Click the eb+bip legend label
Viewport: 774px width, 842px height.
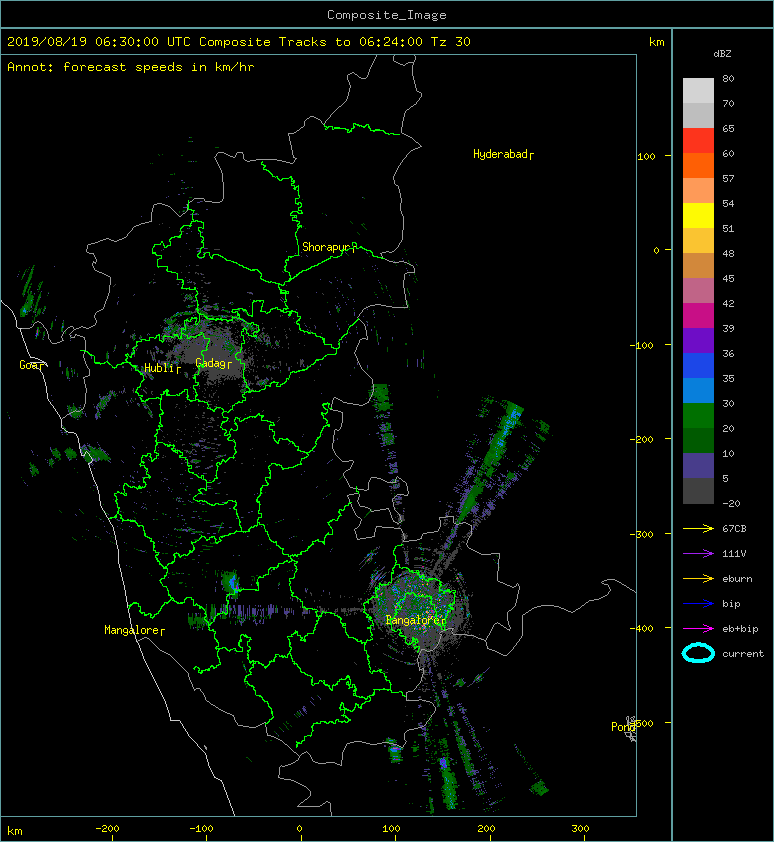click(x=741, y=629)
